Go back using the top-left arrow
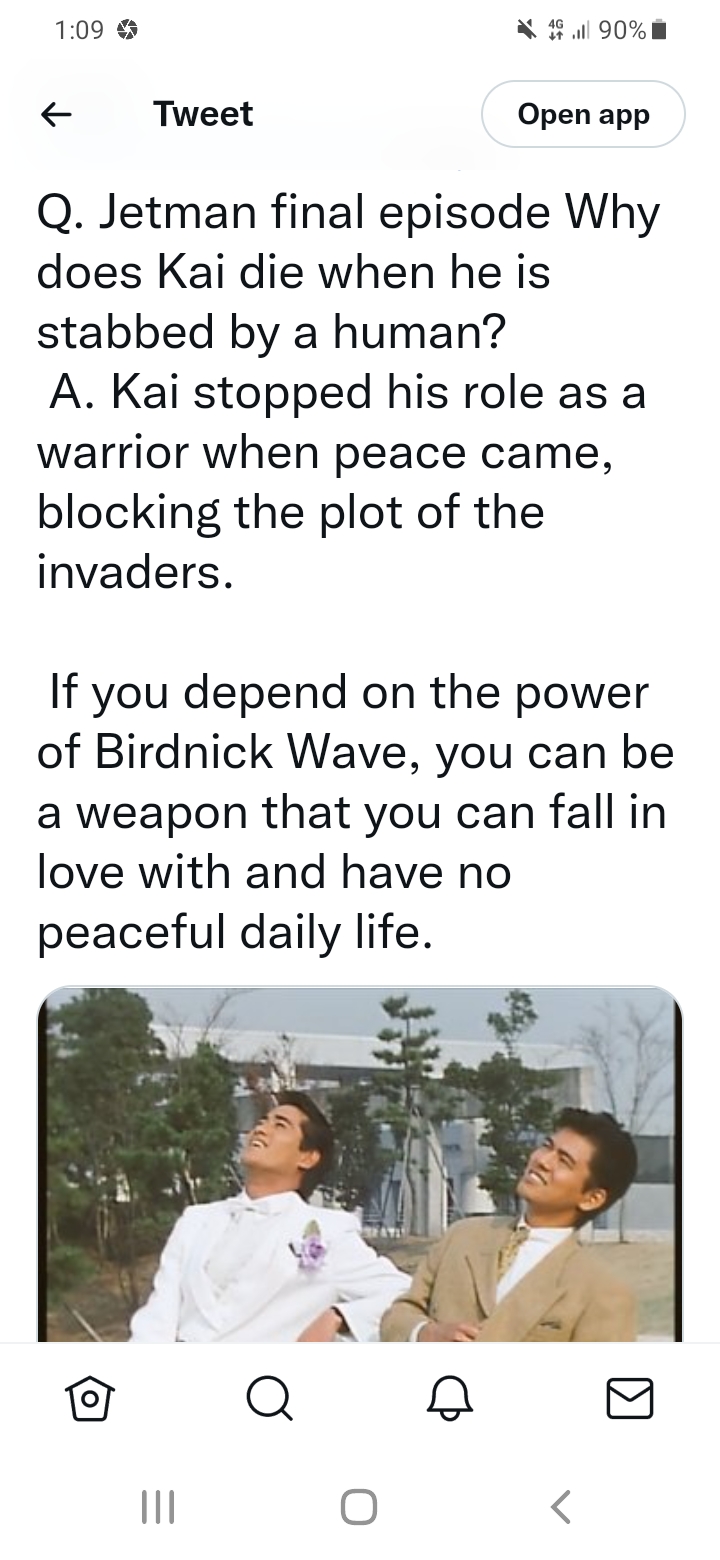The width and height of the screenshot is (720, 1560). point(56,115)
